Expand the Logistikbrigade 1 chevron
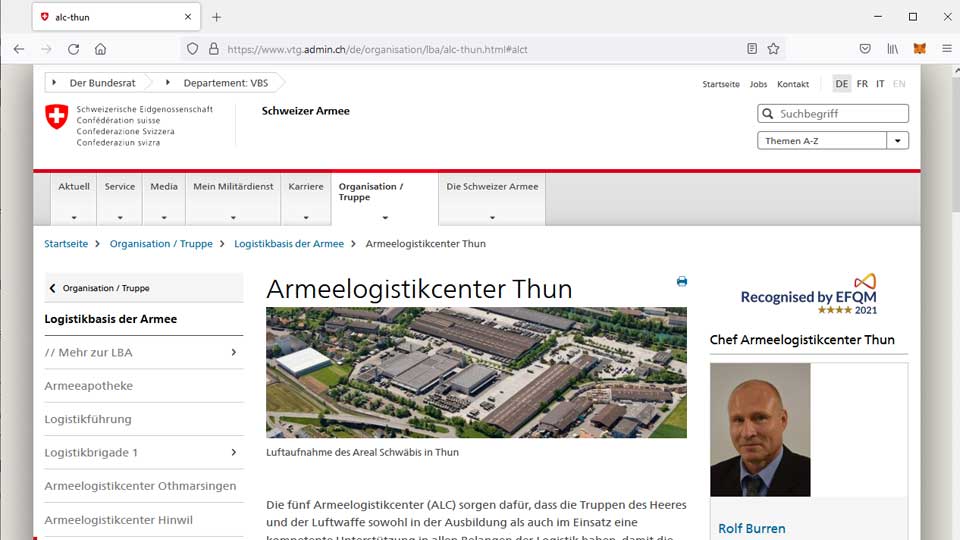This screenshot has width=960, height=540. pos(234,452)
